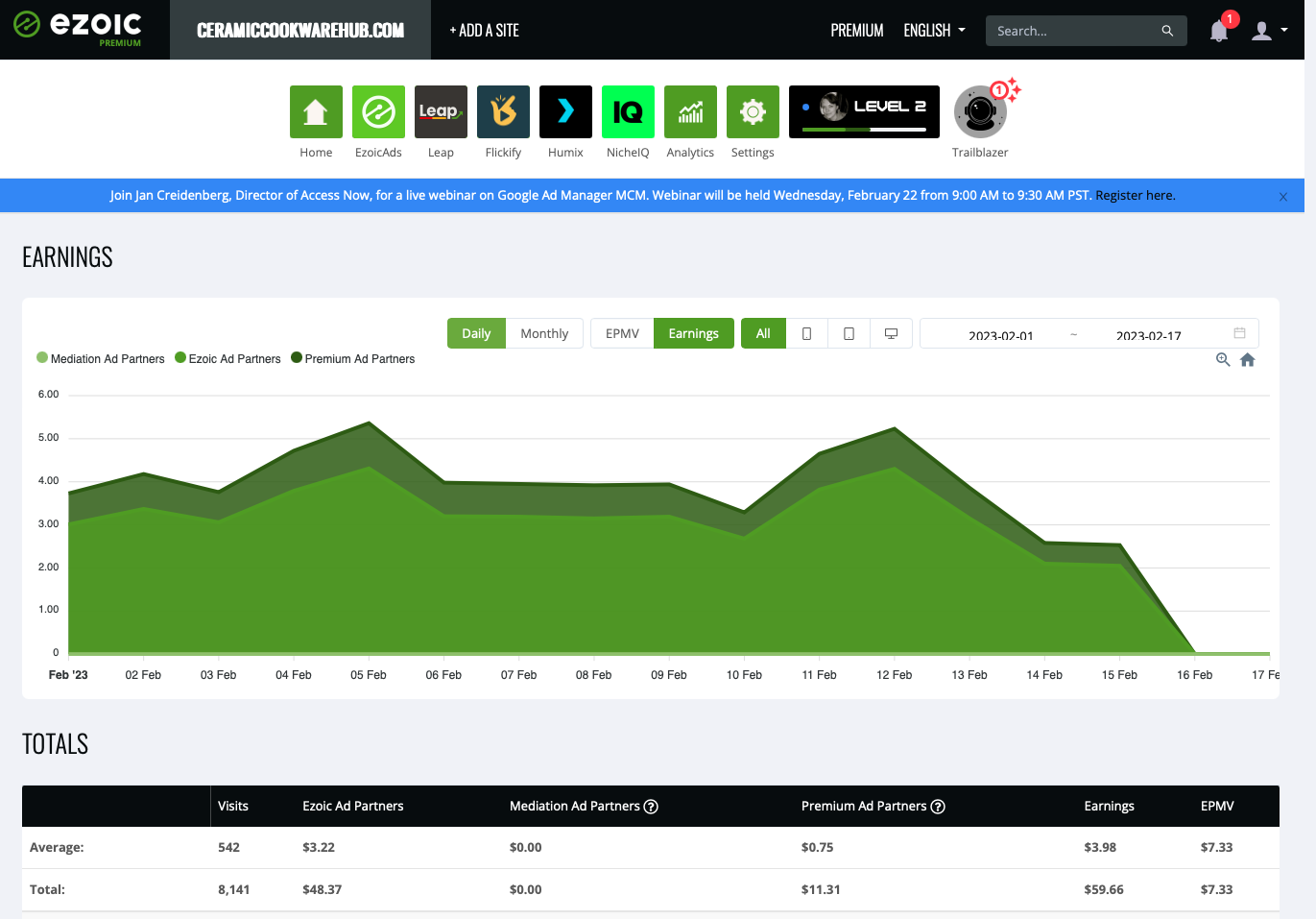Open the Settings gear icon

(753, 111)
